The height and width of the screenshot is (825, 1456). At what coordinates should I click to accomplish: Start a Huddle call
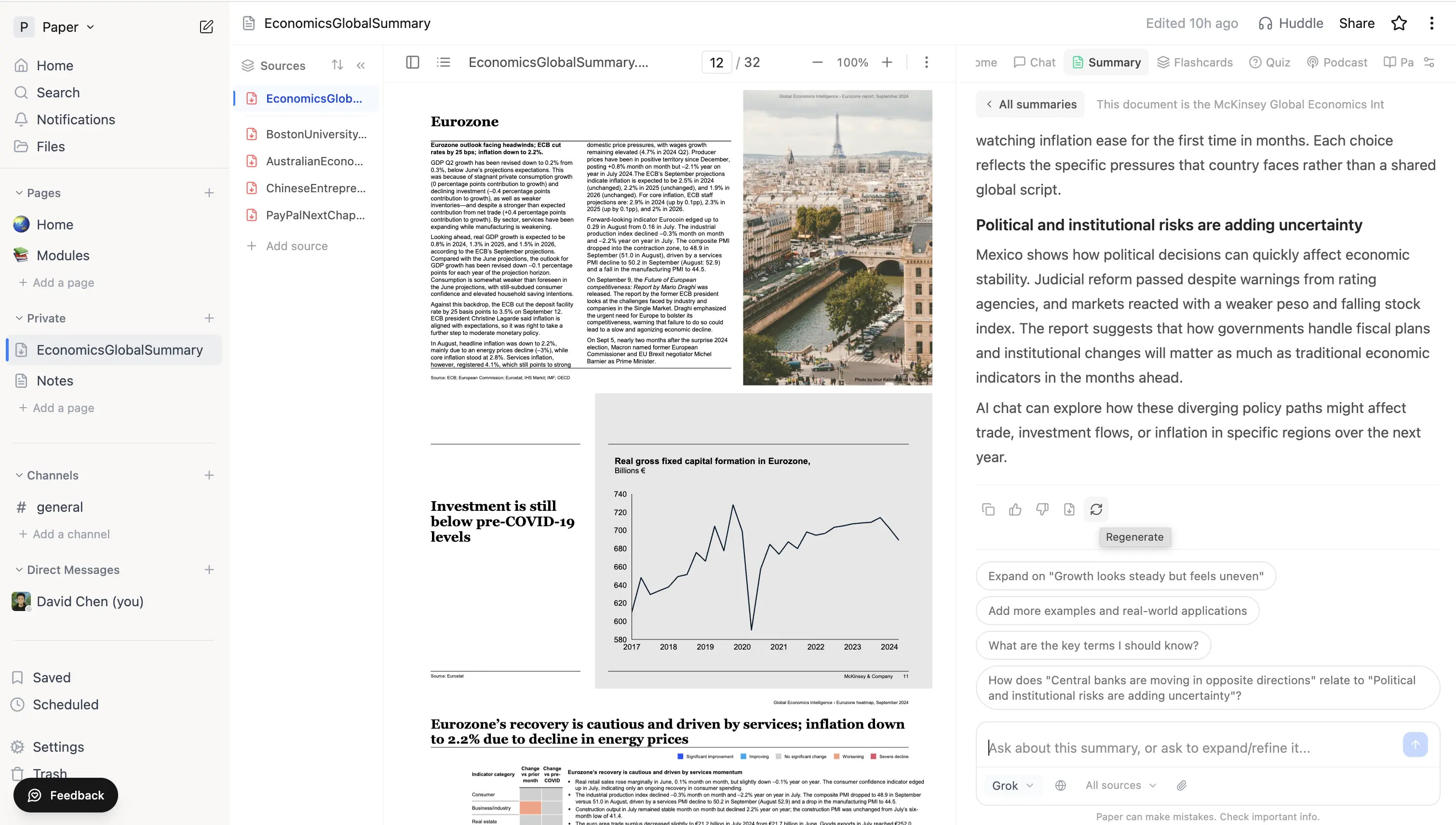[x=1291, y=23]
